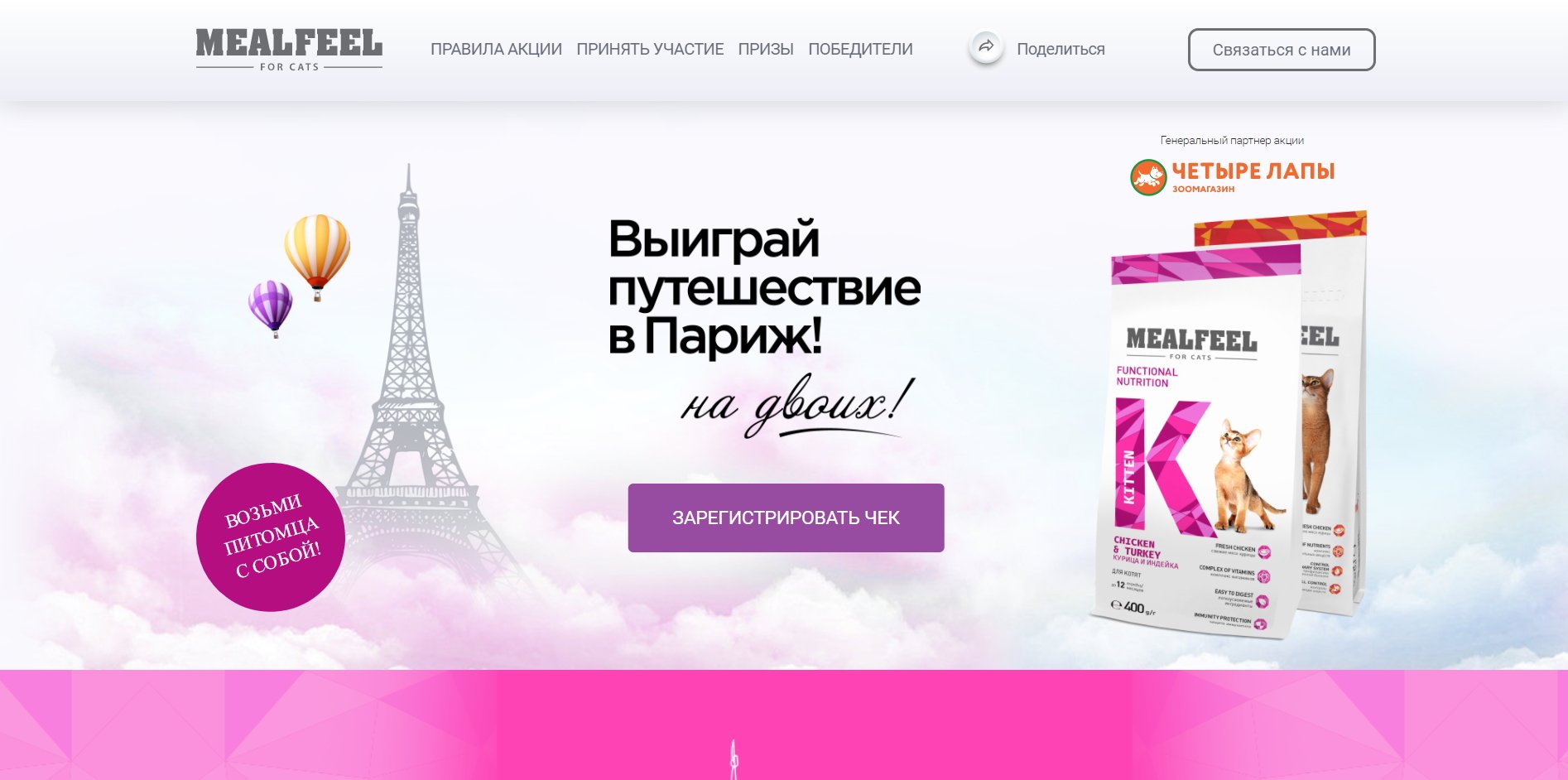Click the Поделиться link
The height and width of the screenshot is (780, 1568).
click(x=1061, y=50)
